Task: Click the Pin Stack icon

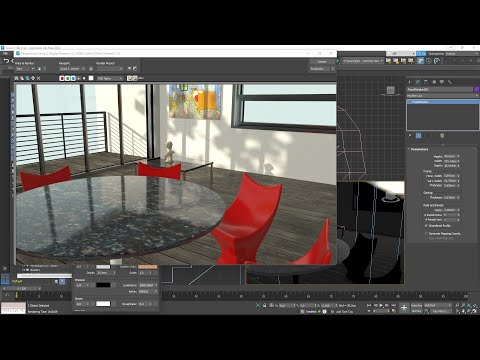Action: point(410,136)
